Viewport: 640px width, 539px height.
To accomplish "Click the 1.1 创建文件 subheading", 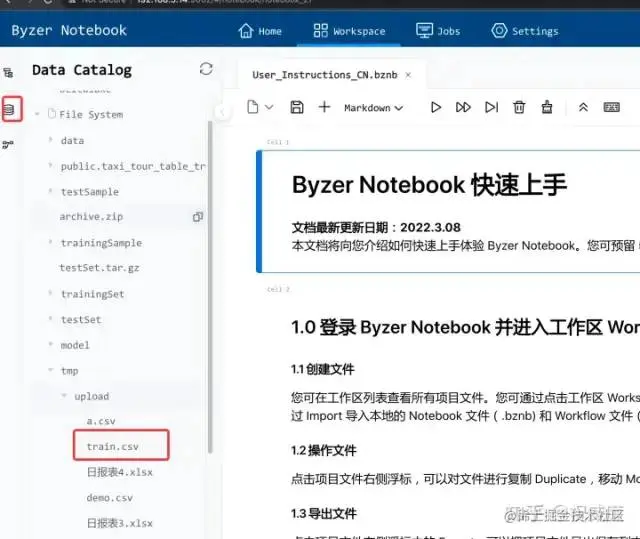I will click(322, 370).
